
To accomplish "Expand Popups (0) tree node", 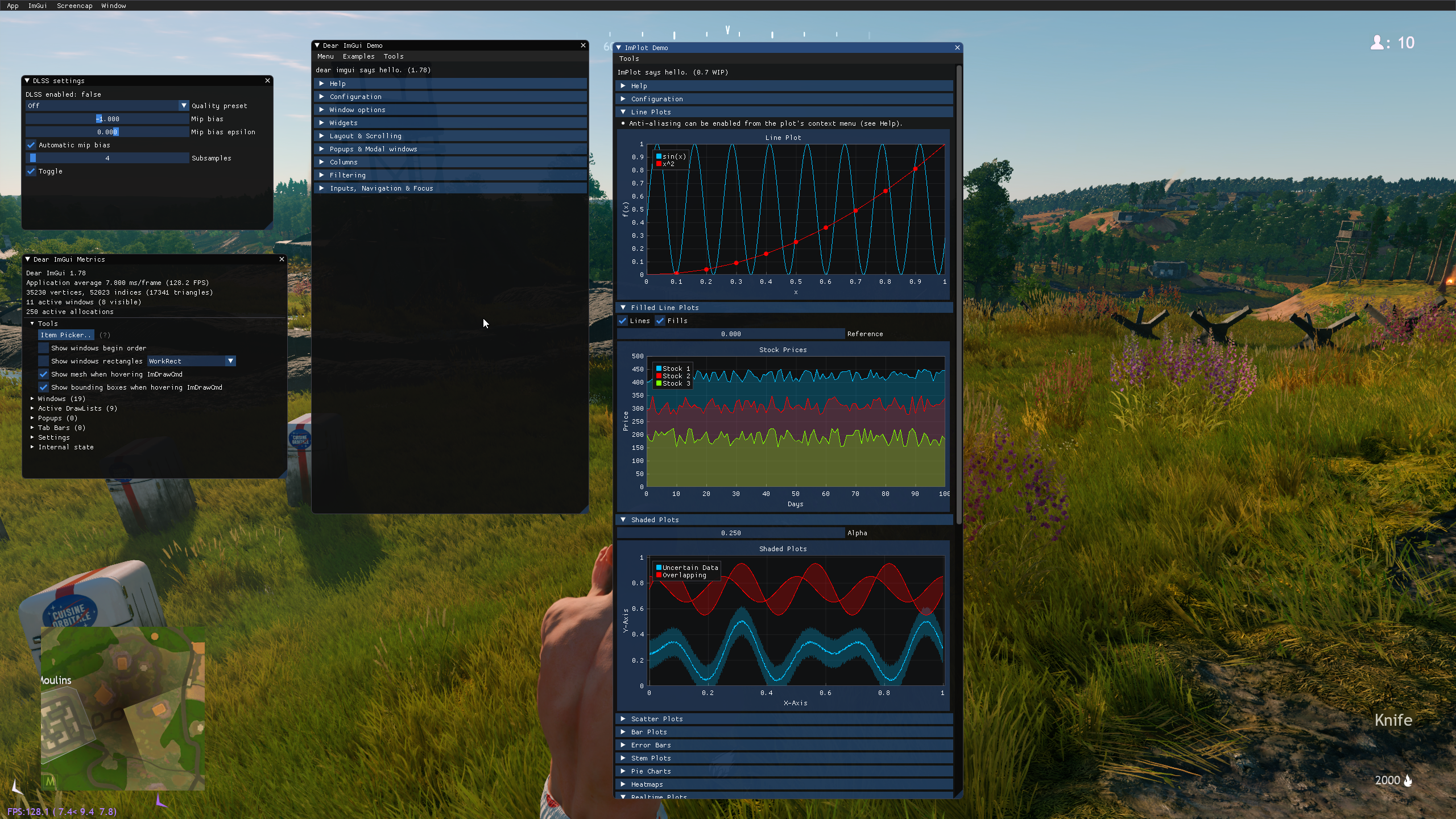I will pyautogui.click(x=32, y=418).
